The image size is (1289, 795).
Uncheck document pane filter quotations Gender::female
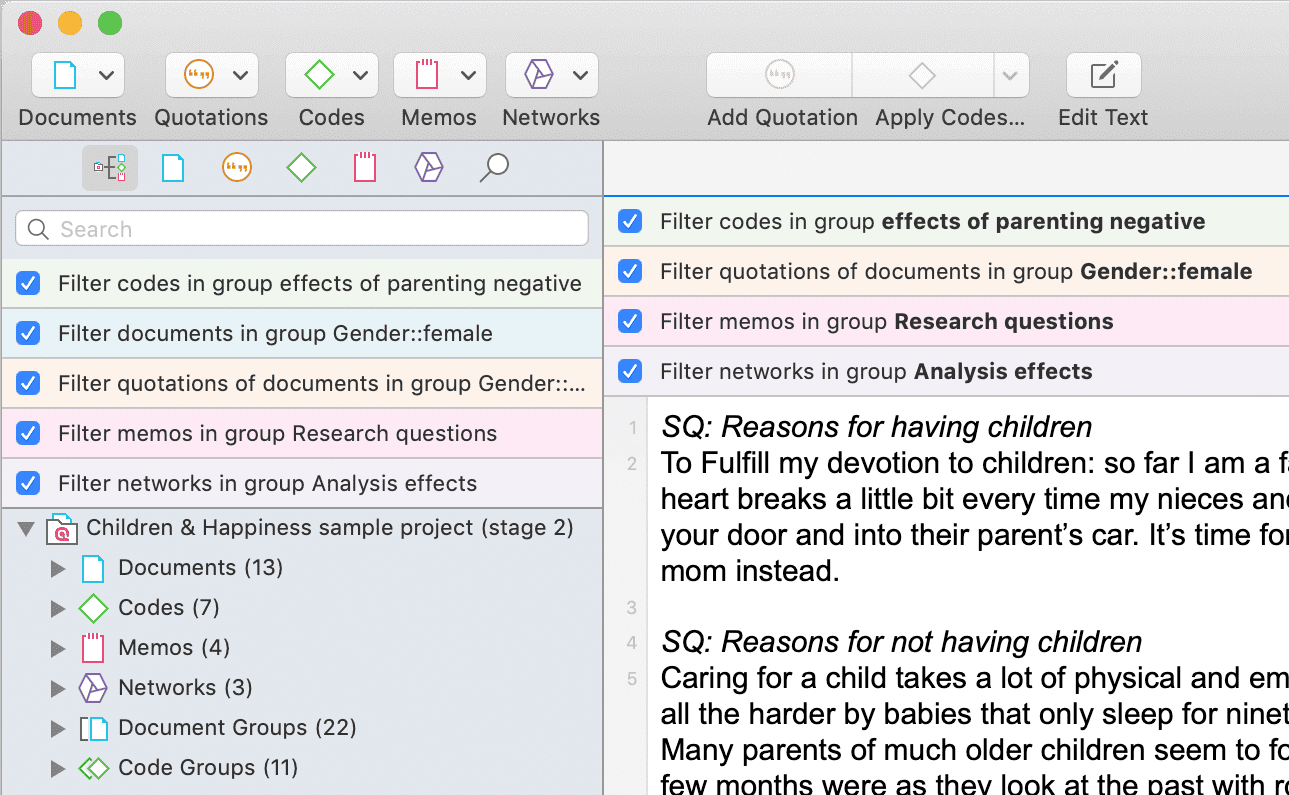coord(630,272)
